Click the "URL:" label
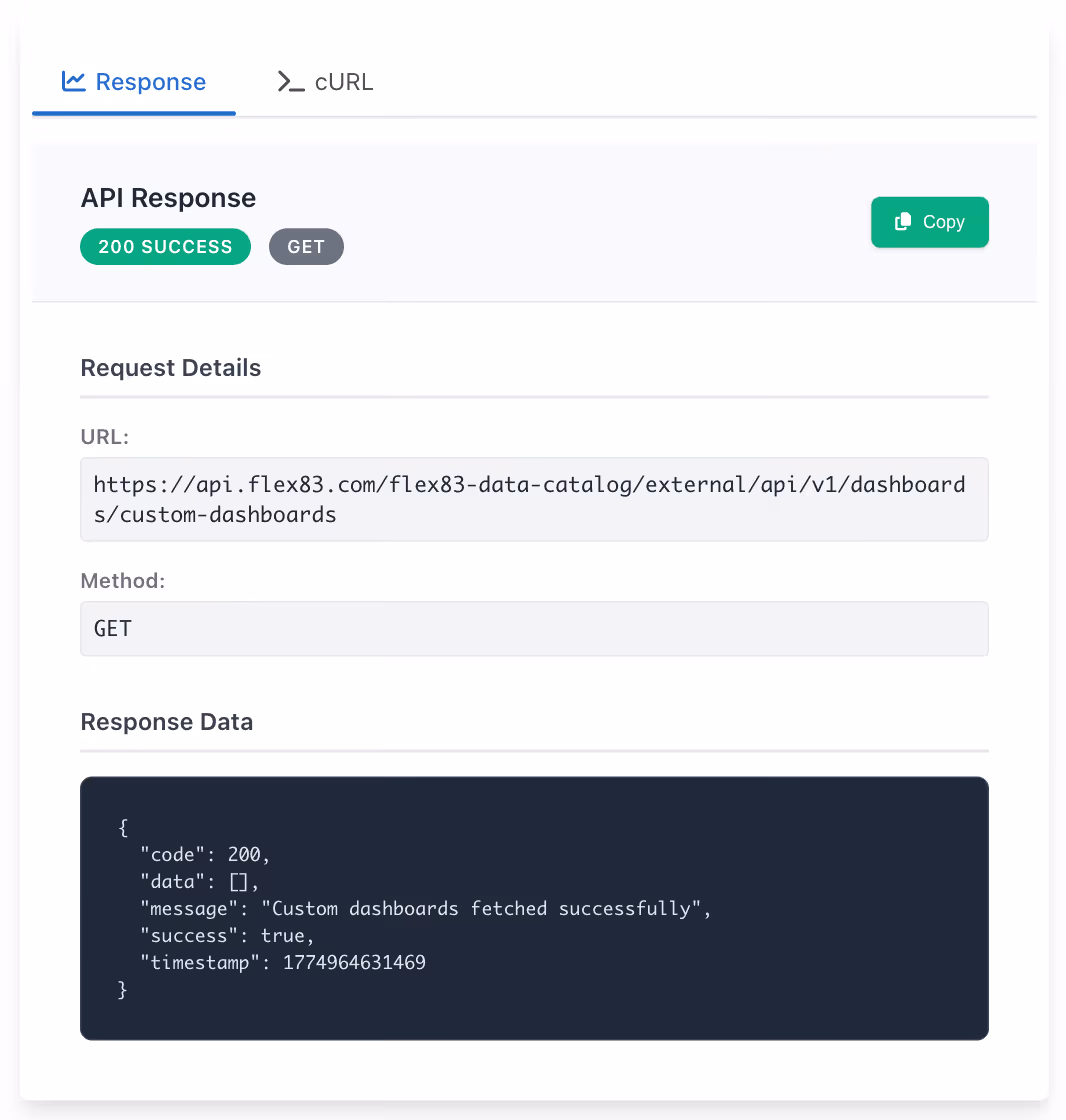The image size is (1066, 1120). [104, 437]
